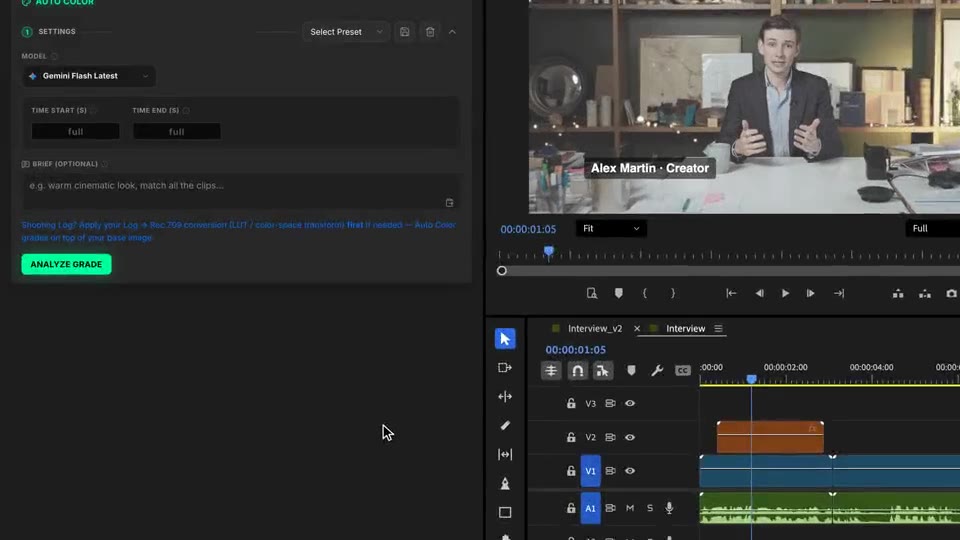Image resolution: width=960 pixels, height=540 pixels.
Task: Toggle V1 track targeting
Action: 590,471
